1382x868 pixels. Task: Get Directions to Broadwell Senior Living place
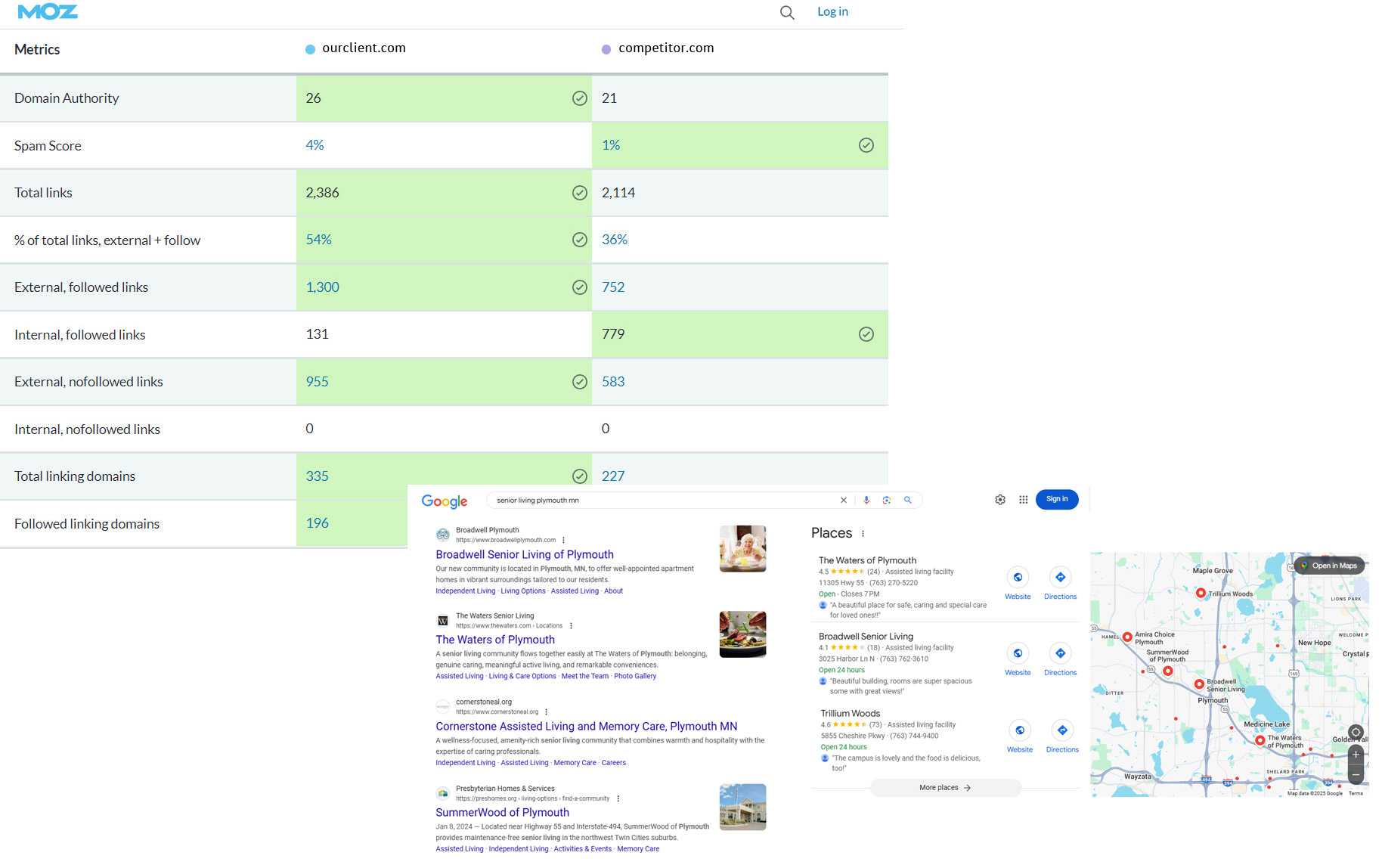point(1061,653)
